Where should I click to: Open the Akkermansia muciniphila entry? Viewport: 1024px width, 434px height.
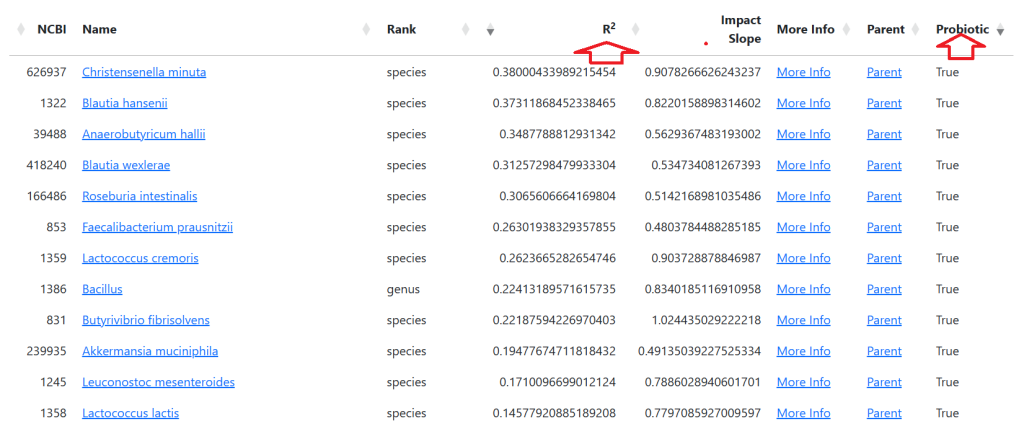[x=150, y=351]
